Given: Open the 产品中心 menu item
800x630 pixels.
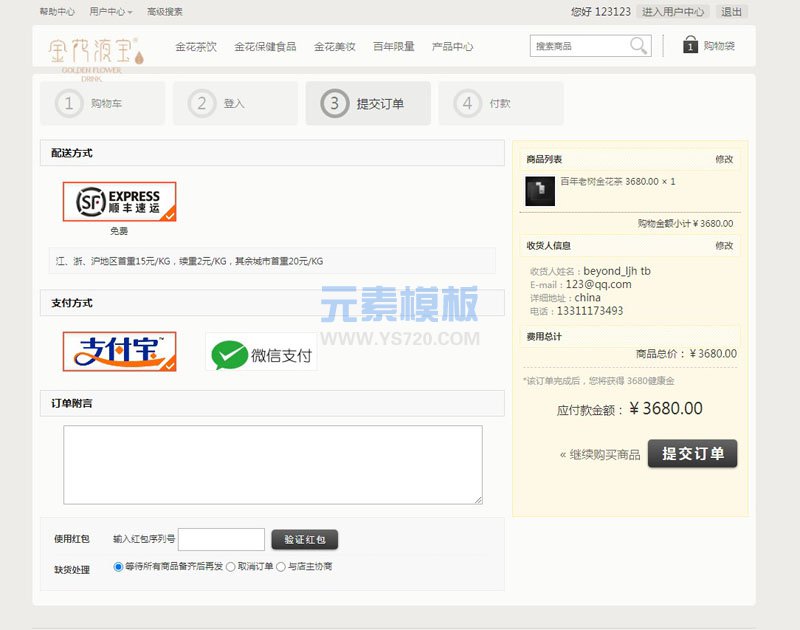Looking at the screenshot, I should click(x=452, y=47).
